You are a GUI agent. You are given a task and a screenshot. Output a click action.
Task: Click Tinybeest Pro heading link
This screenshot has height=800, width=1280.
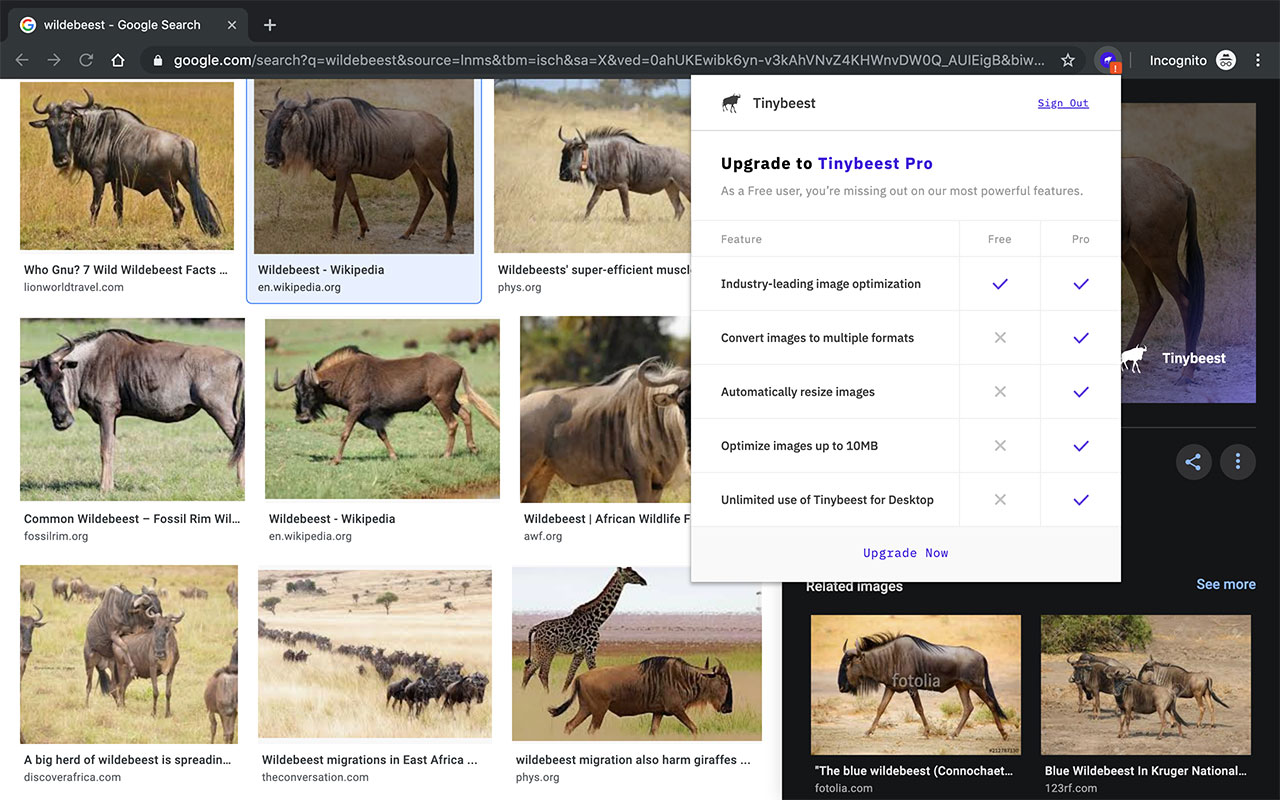[x=875, y=163]
